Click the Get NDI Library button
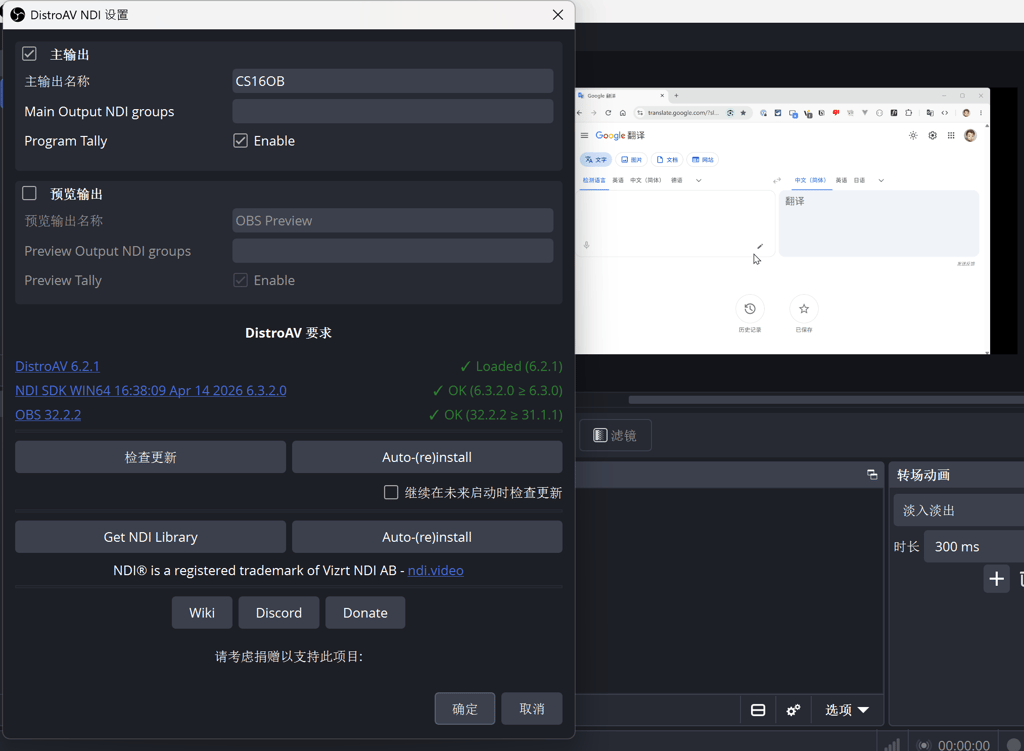 (150, 537)
